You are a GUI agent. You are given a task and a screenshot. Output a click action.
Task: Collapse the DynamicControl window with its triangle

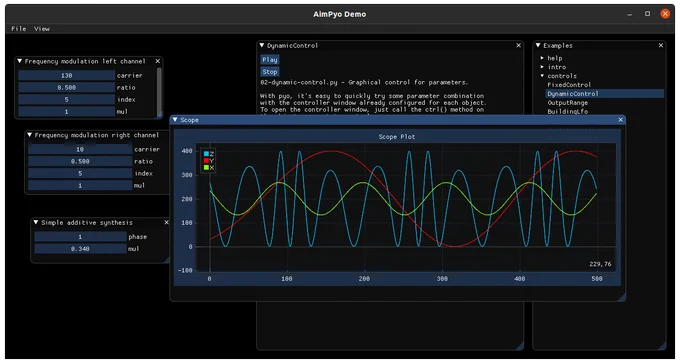click(x=262, y=46)
